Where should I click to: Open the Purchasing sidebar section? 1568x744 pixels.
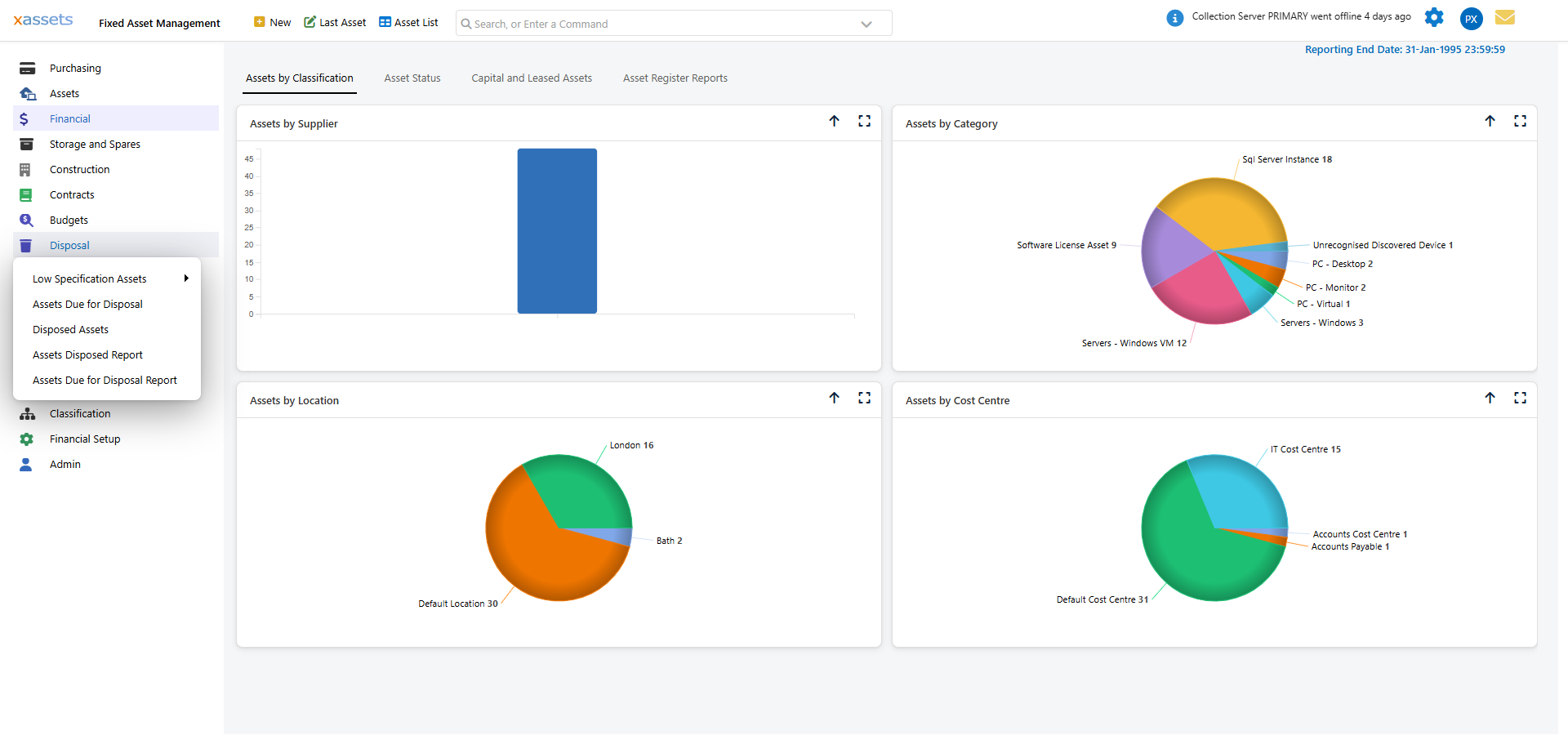pos(75,69)
